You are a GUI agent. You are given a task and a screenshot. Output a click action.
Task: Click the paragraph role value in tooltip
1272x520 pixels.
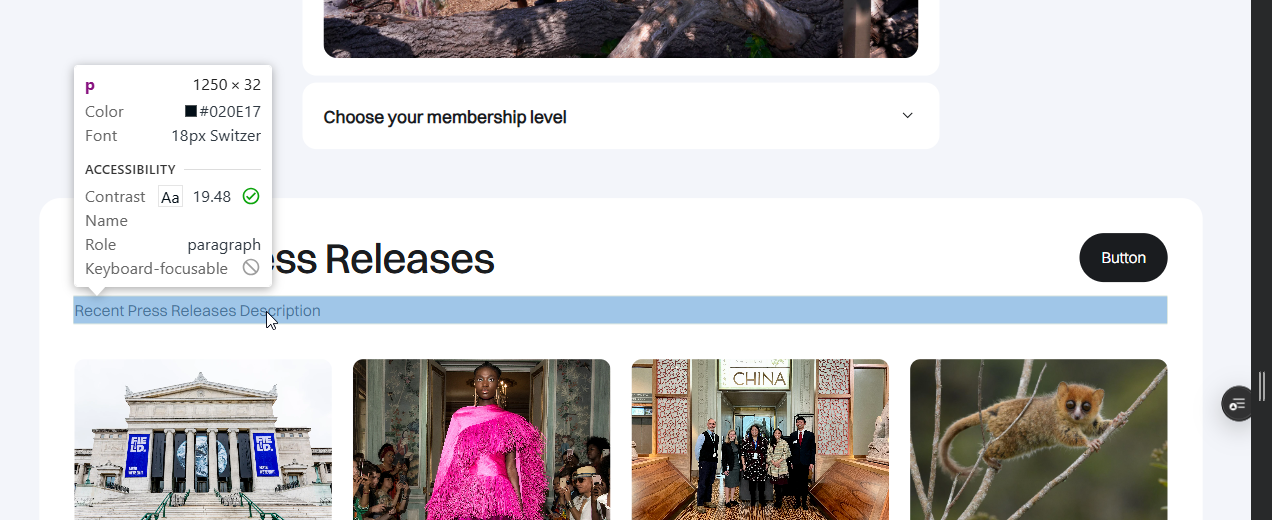point(224,244)
